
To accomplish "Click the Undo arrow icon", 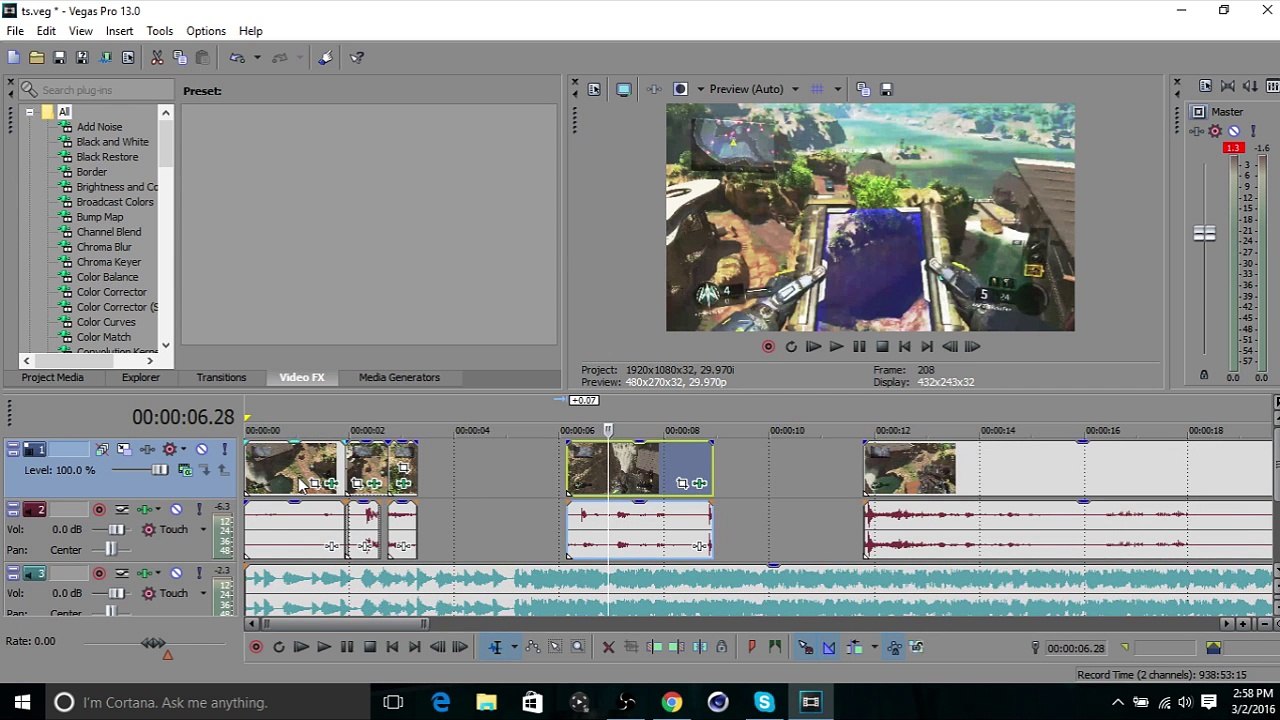I will 237,58.
